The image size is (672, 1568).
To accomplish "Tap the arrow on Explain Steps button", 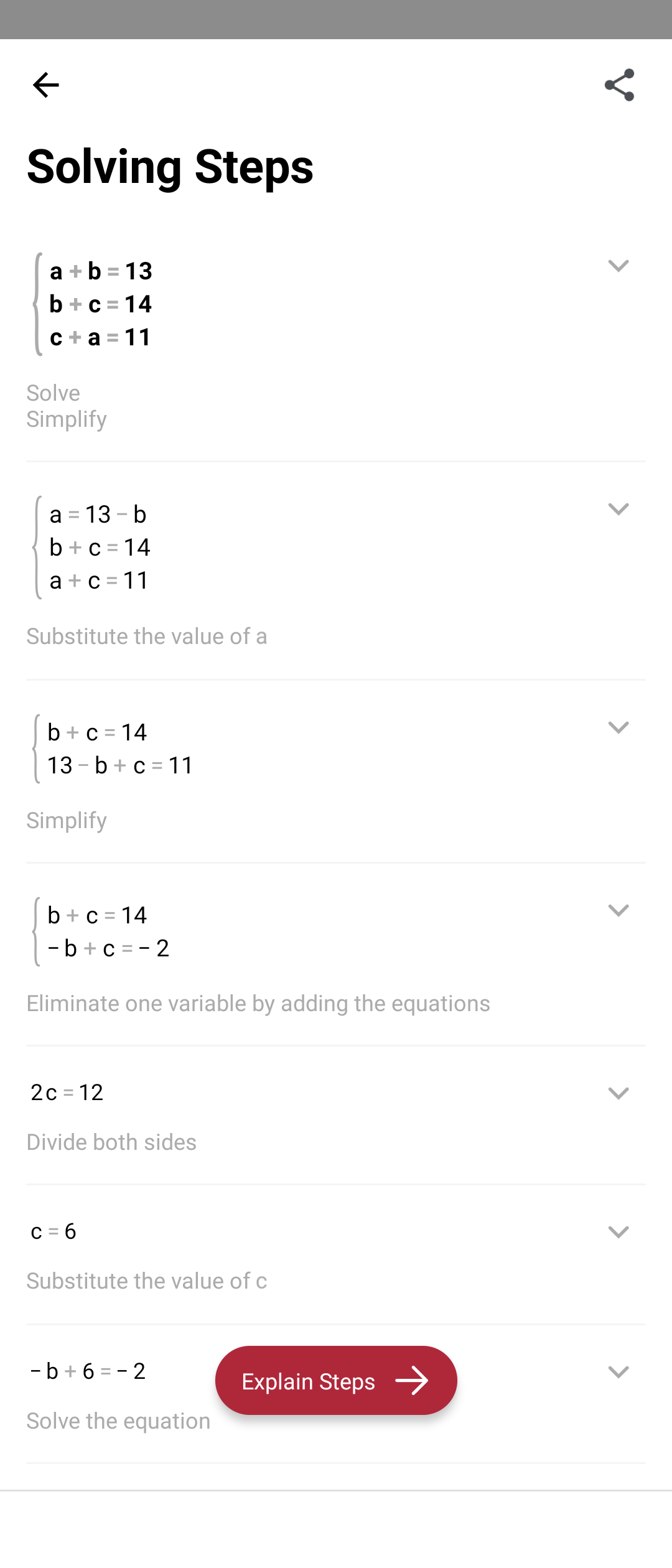I will (x=412, y=1381).
